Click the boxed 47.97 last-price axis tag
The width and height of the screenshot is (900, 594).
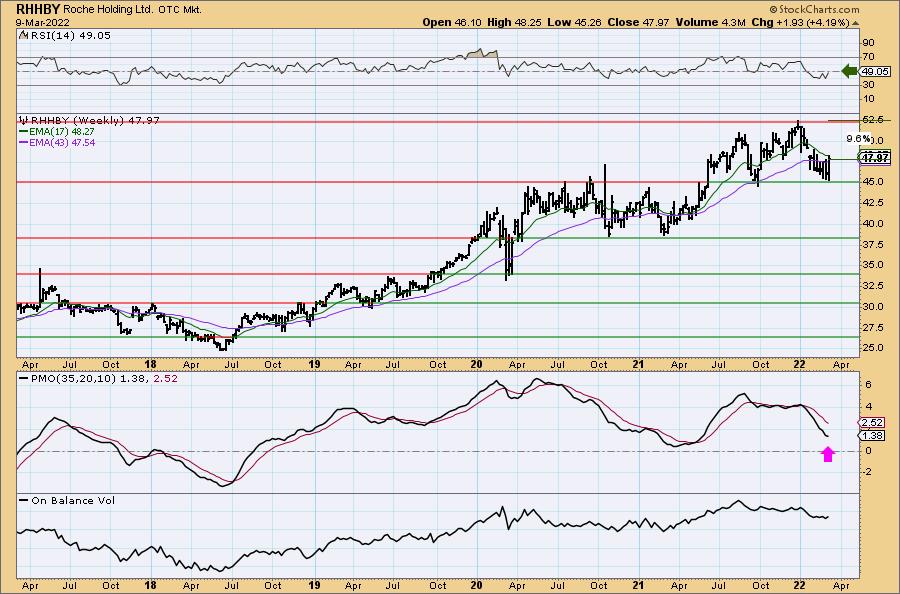pos(875,157)
